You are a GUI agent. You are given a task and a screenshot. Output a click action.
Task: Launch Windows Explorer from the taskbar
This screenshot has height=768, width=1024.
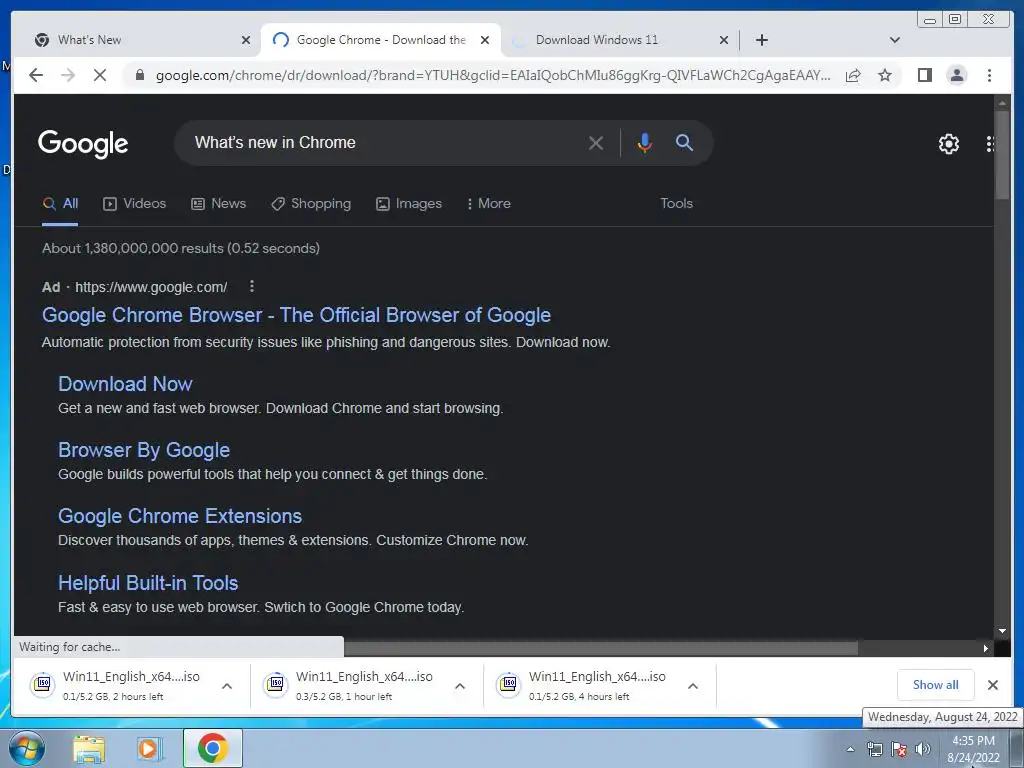[x=89, y=748]
